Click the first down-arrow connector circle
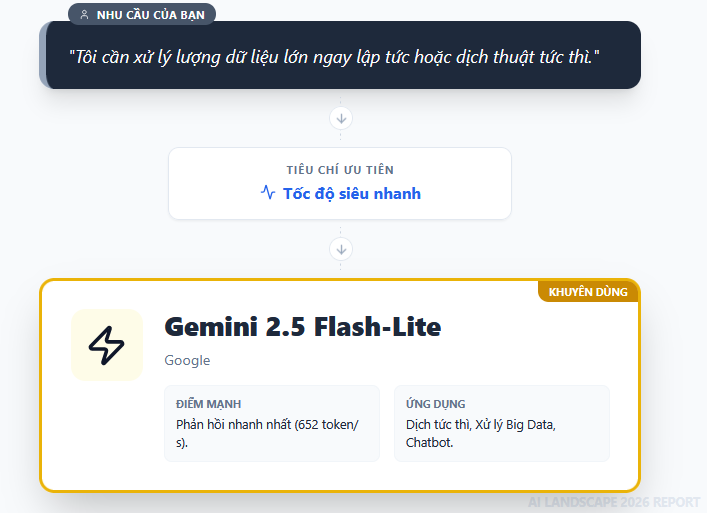 pos(341,119)
